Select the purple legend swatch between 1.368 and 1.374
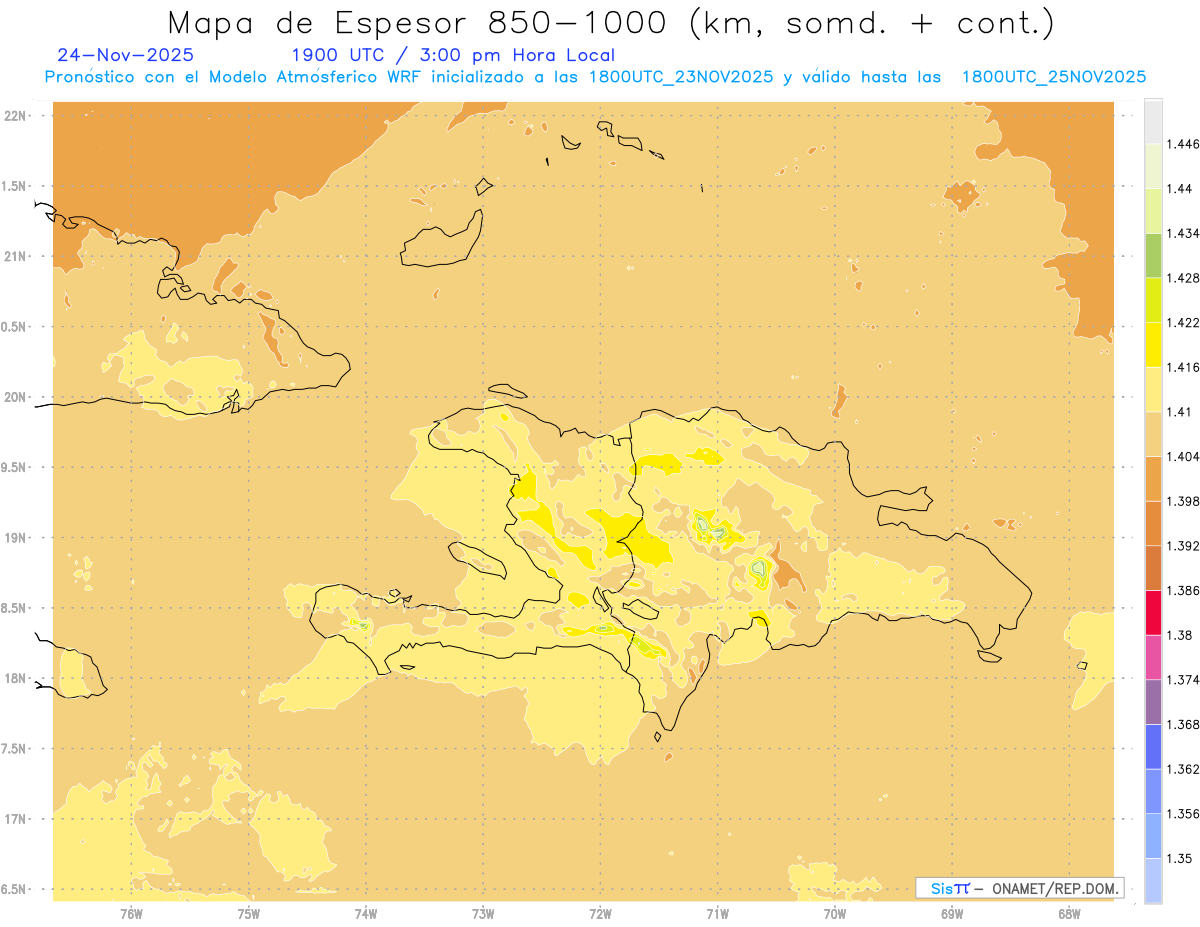The height and width of the screenshot is (927, 1200). (x=1153, y=701)
